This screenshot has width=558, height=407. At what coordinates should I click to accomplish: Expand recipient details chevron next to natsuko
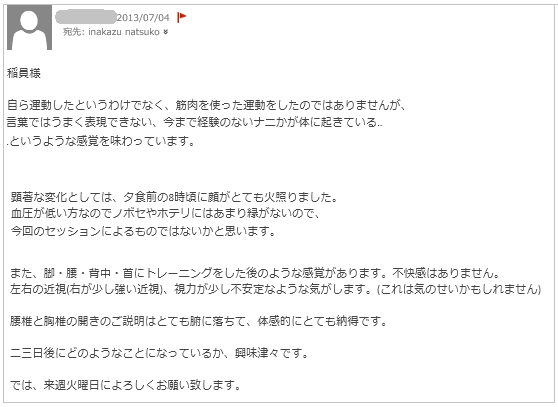click(x=165, y=32)
